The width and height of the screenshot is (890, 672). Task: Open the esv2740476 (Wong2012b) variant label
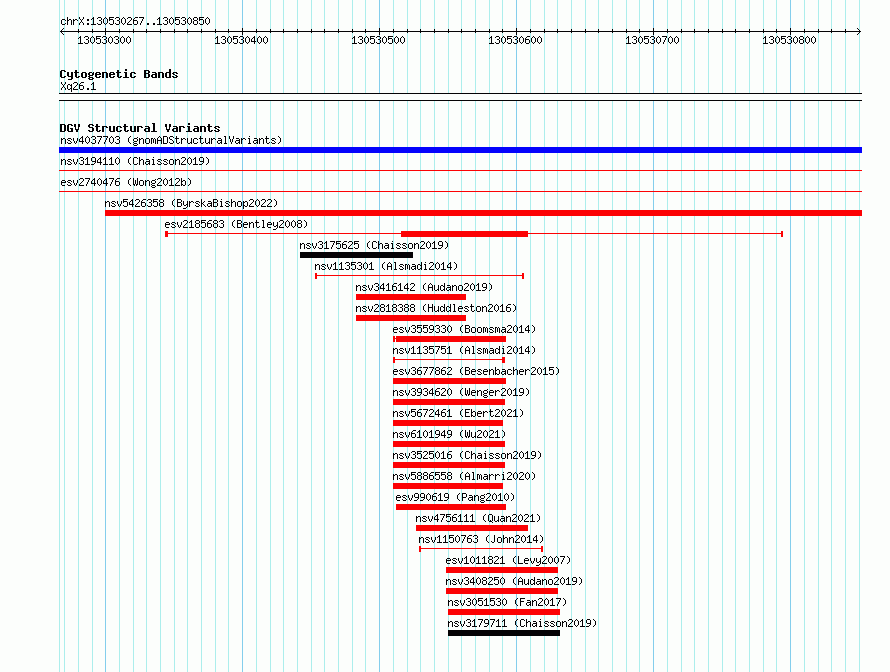click(126, 182)
